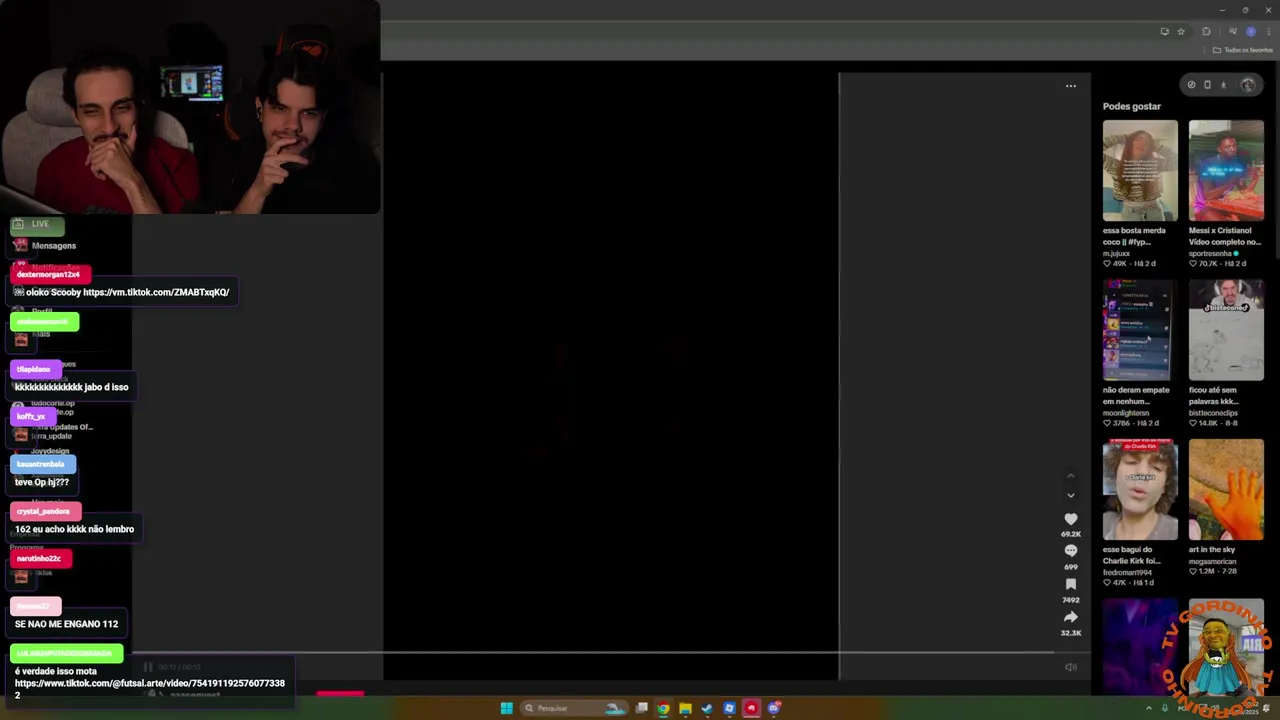Open Google Chrome from the taskbar
1280x720 pixels.
[x=663, y=708]
